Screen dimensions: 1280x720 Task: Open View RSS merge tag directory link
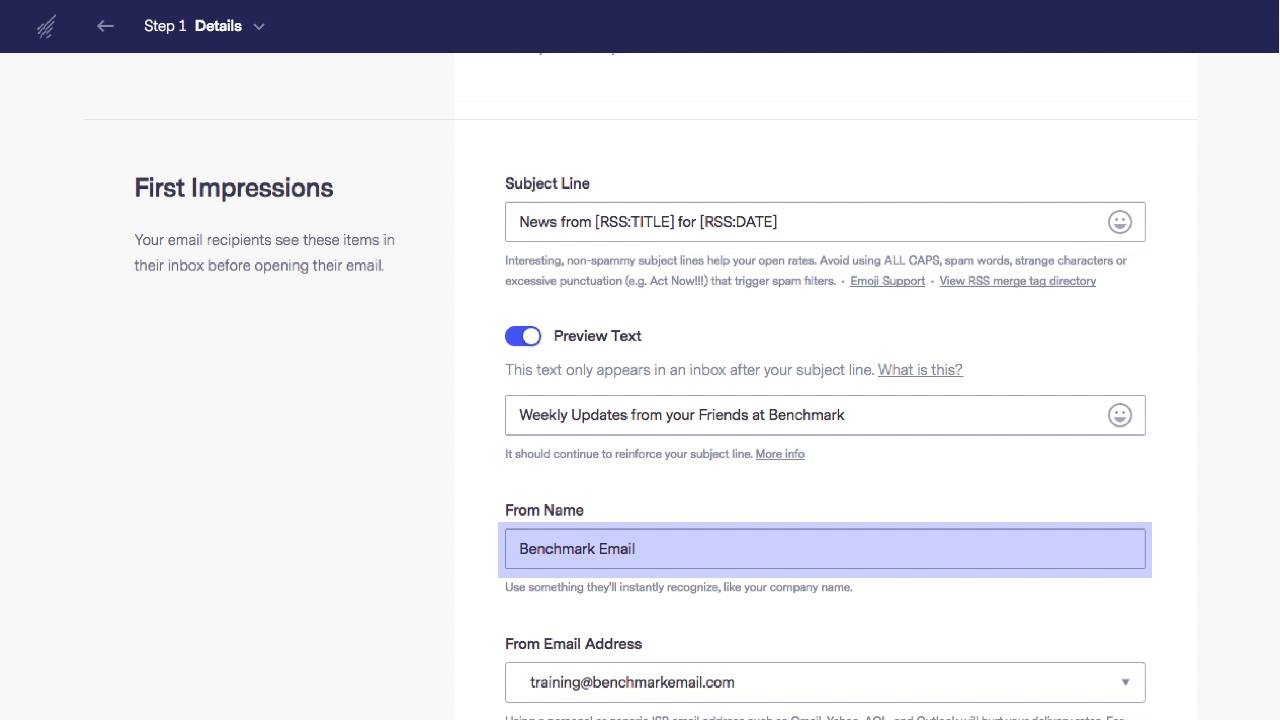pos(1017,281)
